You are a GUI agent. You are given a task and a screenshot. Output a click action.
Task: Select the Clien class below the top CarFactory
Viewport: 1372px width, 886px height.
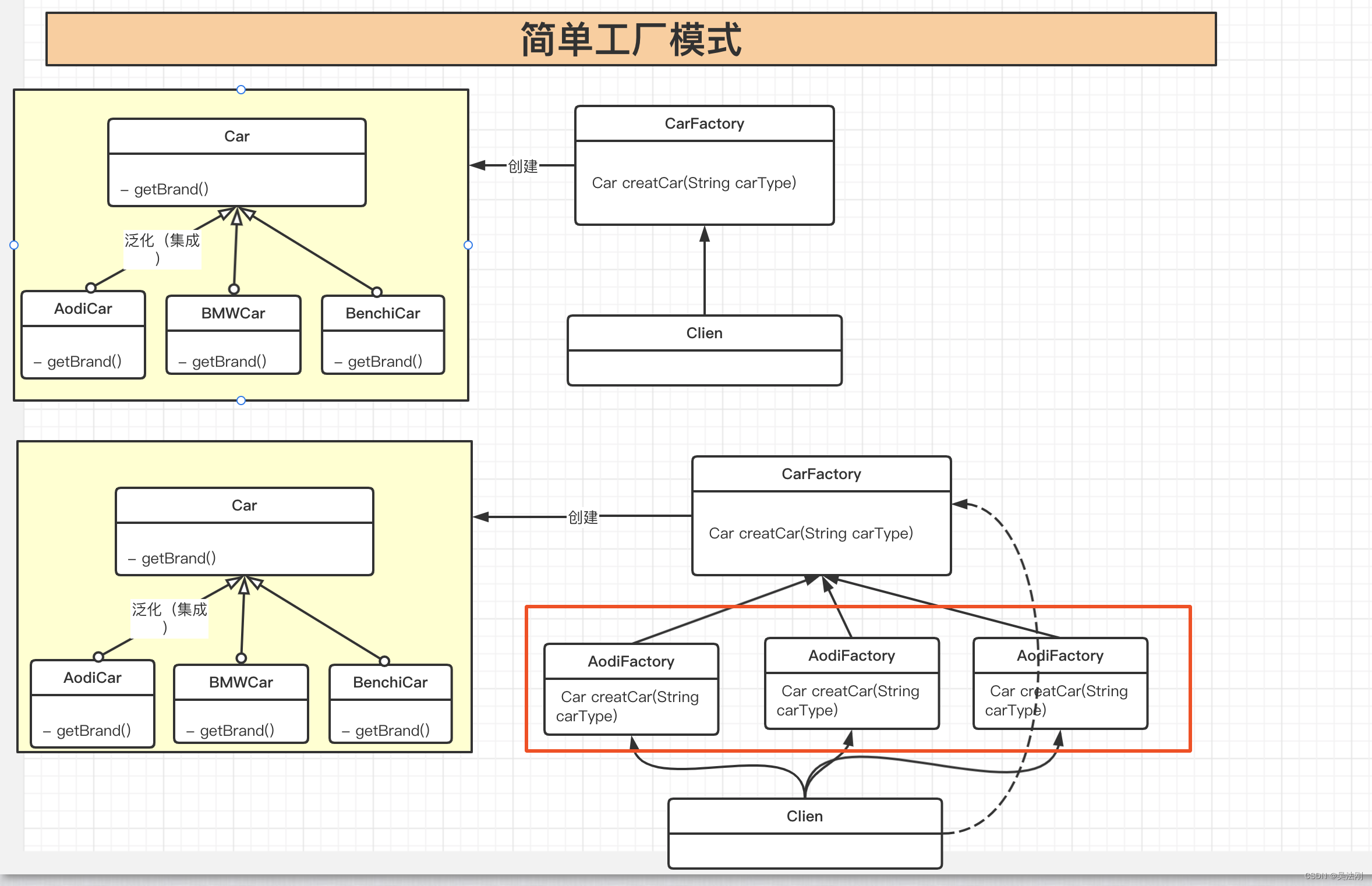[x=704, y=349]
